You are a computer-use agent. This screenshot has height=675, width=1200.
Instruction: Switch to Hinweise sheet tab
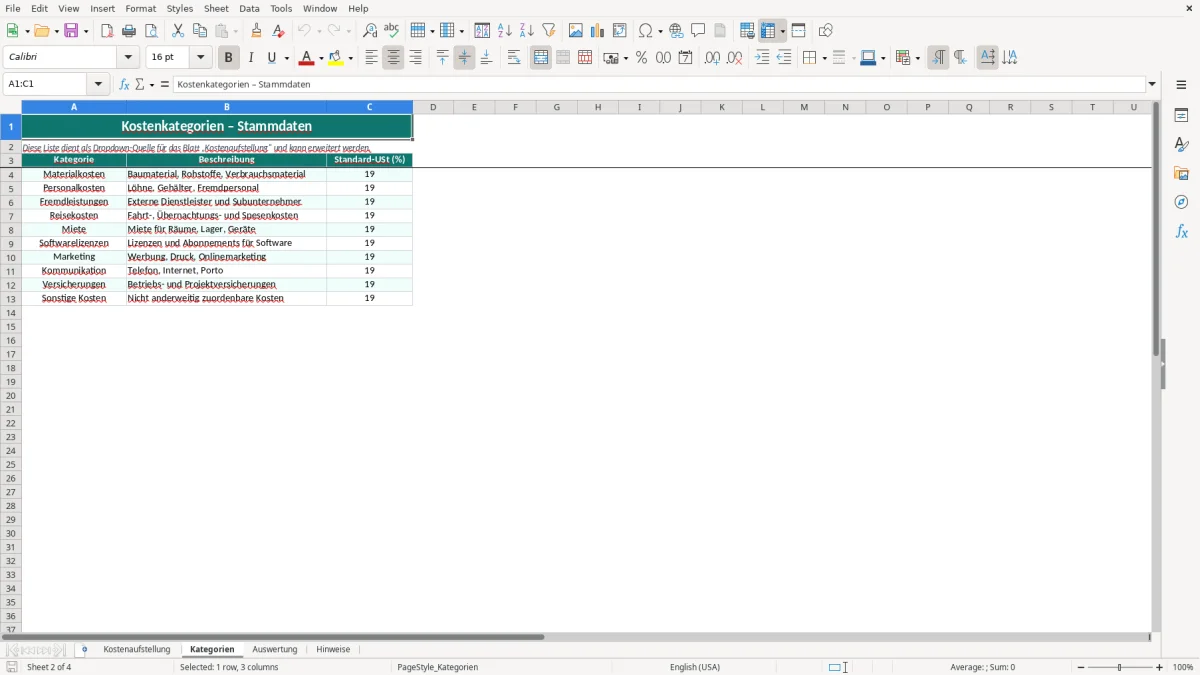pyautogui.click(x=333, y=650)
